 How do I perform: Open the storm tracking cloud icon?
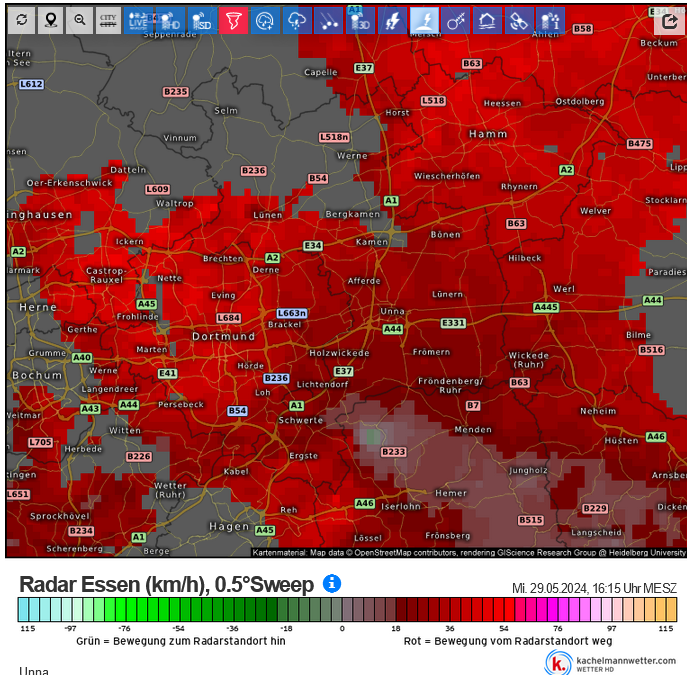[x=265, y=20]
